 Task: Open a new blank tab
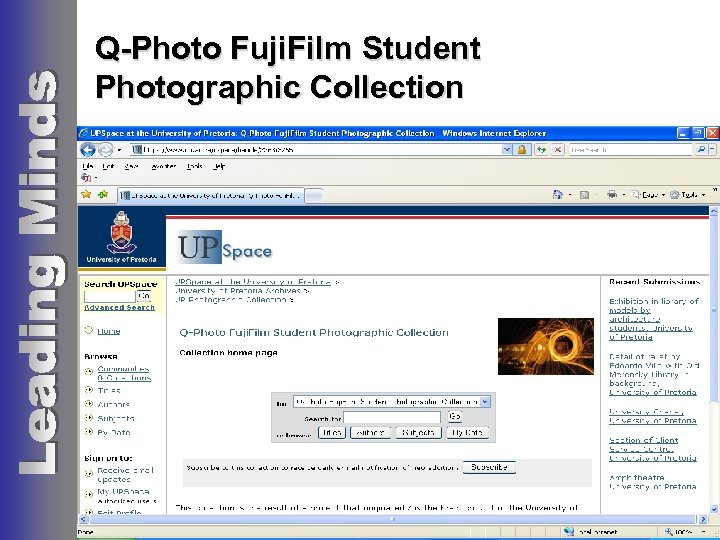point(314,196)
